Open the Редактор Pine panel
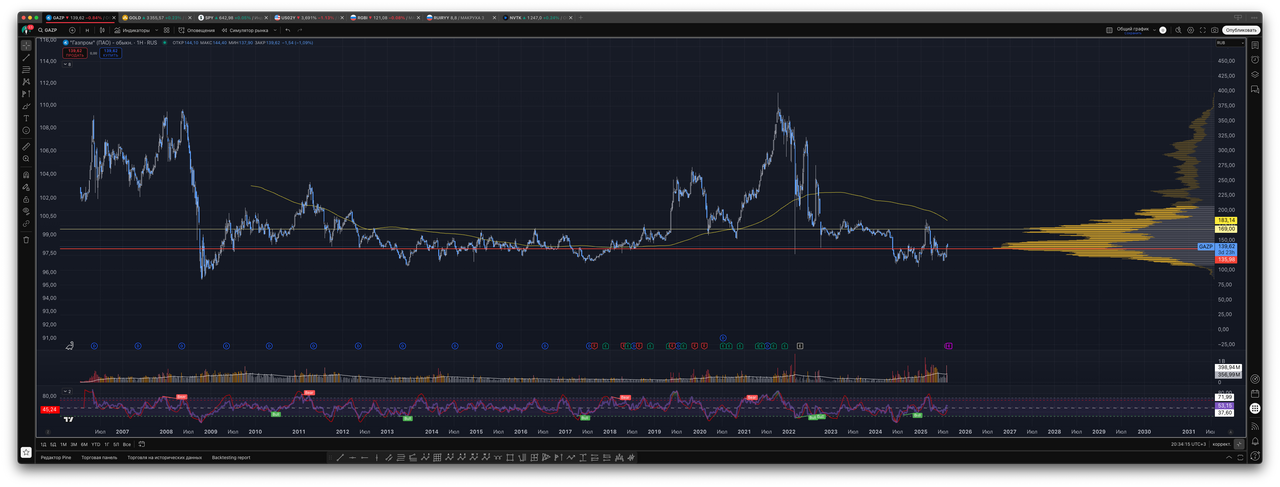1280x487 pixels. tap(55, 457)
